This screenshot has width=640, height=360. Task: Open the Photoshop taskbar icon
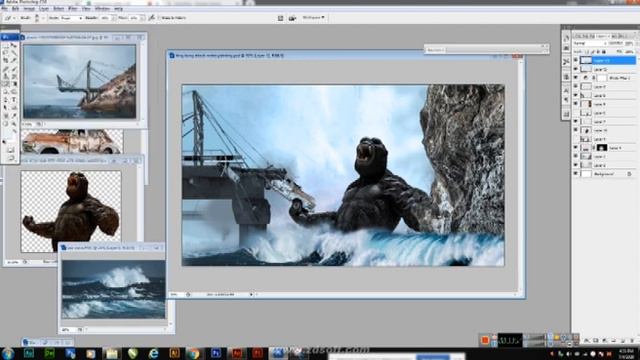216,353
